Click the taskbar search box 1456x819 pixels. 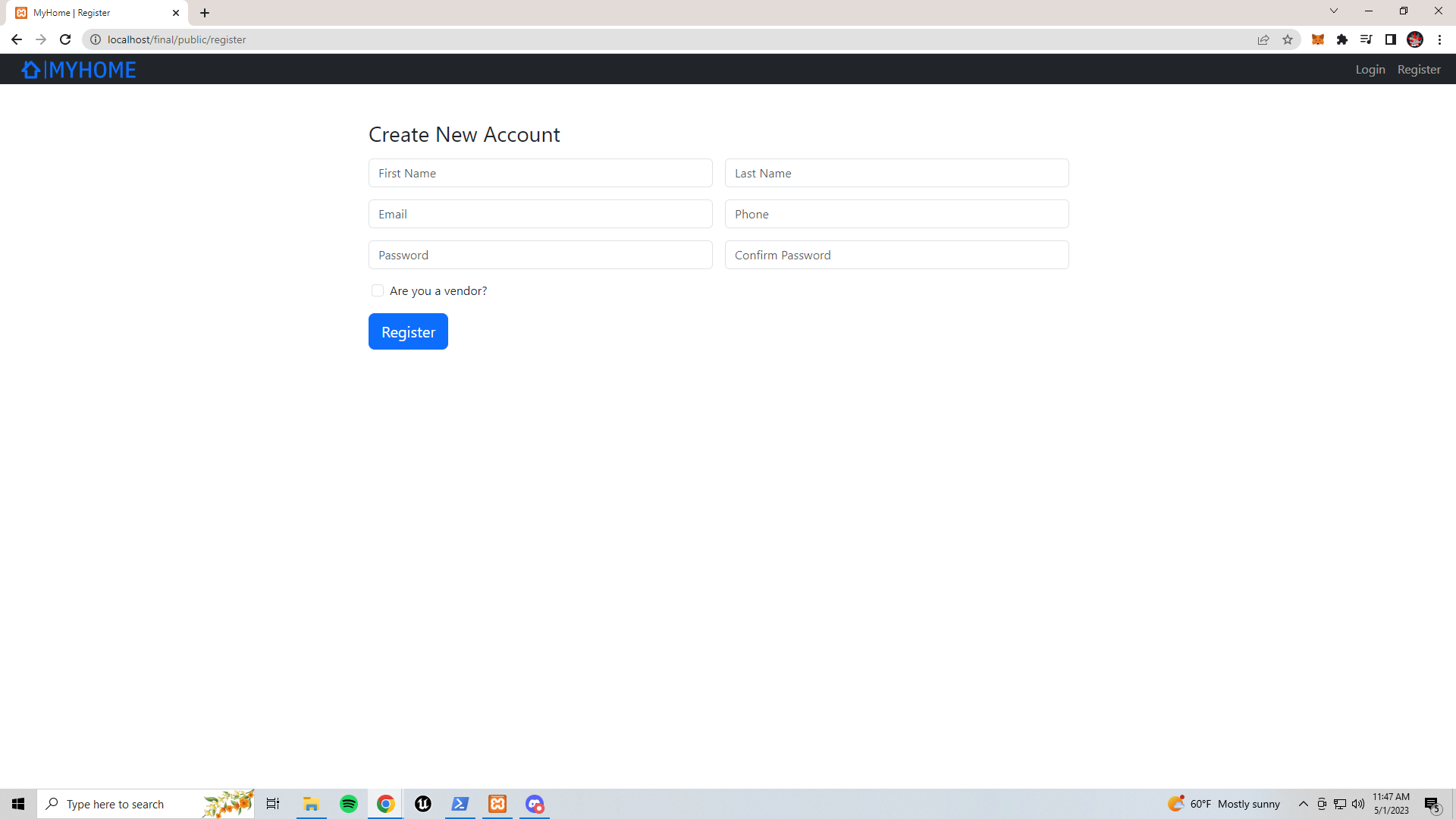pos(146,804)
